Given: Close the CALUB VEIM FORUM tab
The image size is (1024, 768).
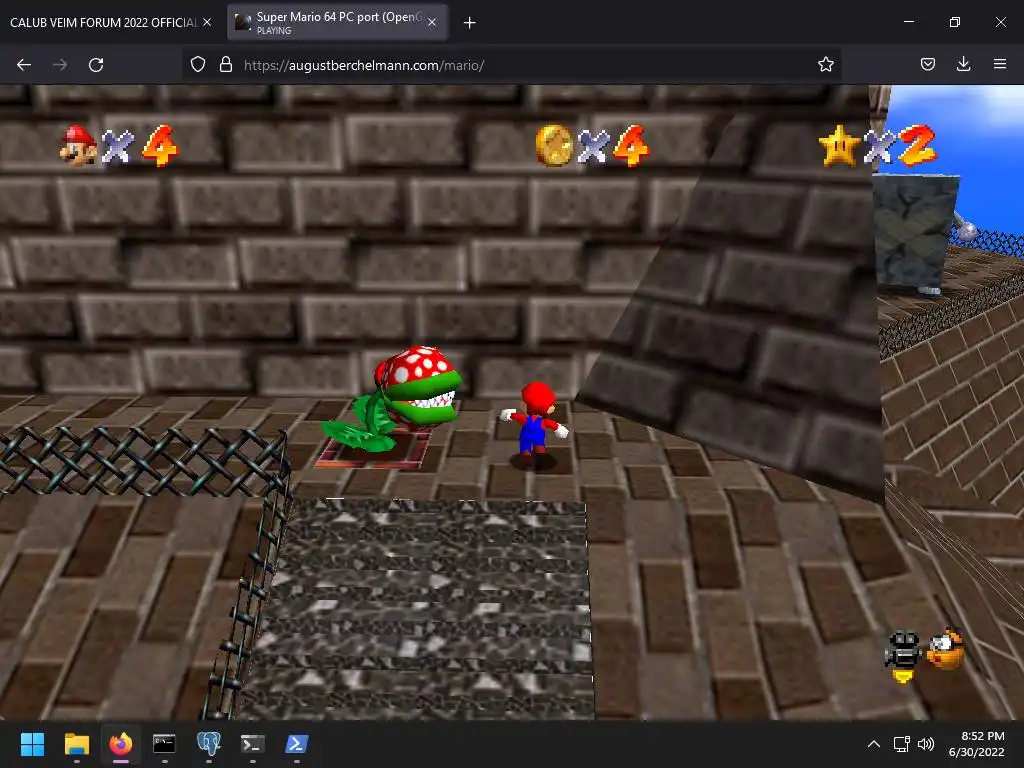Looking at the screenshot, I should pyautogui.click(x=206, y=22).
